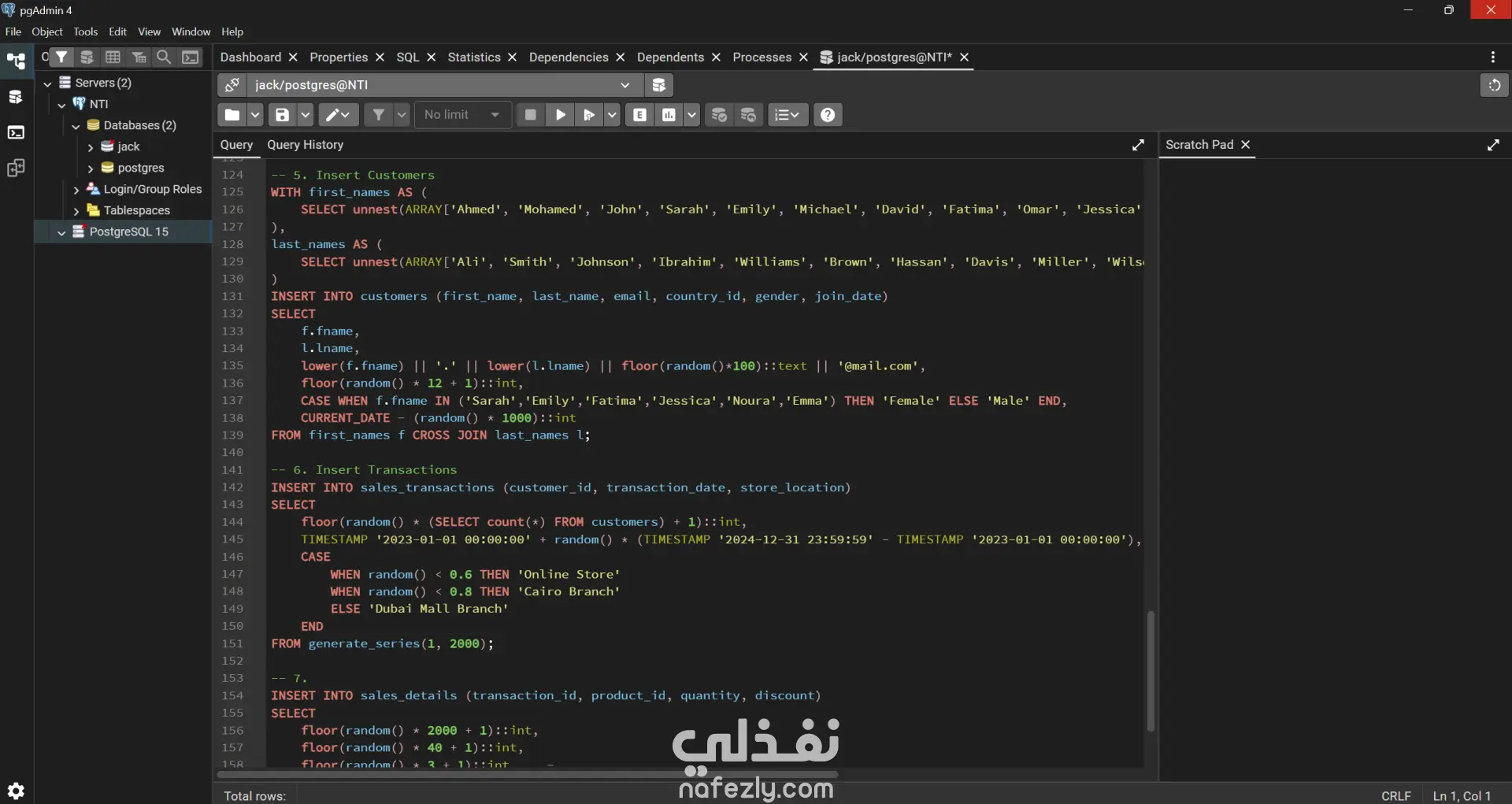
Task: Maximize the Scratch Pad panel
Action: tap(1493, 145)
